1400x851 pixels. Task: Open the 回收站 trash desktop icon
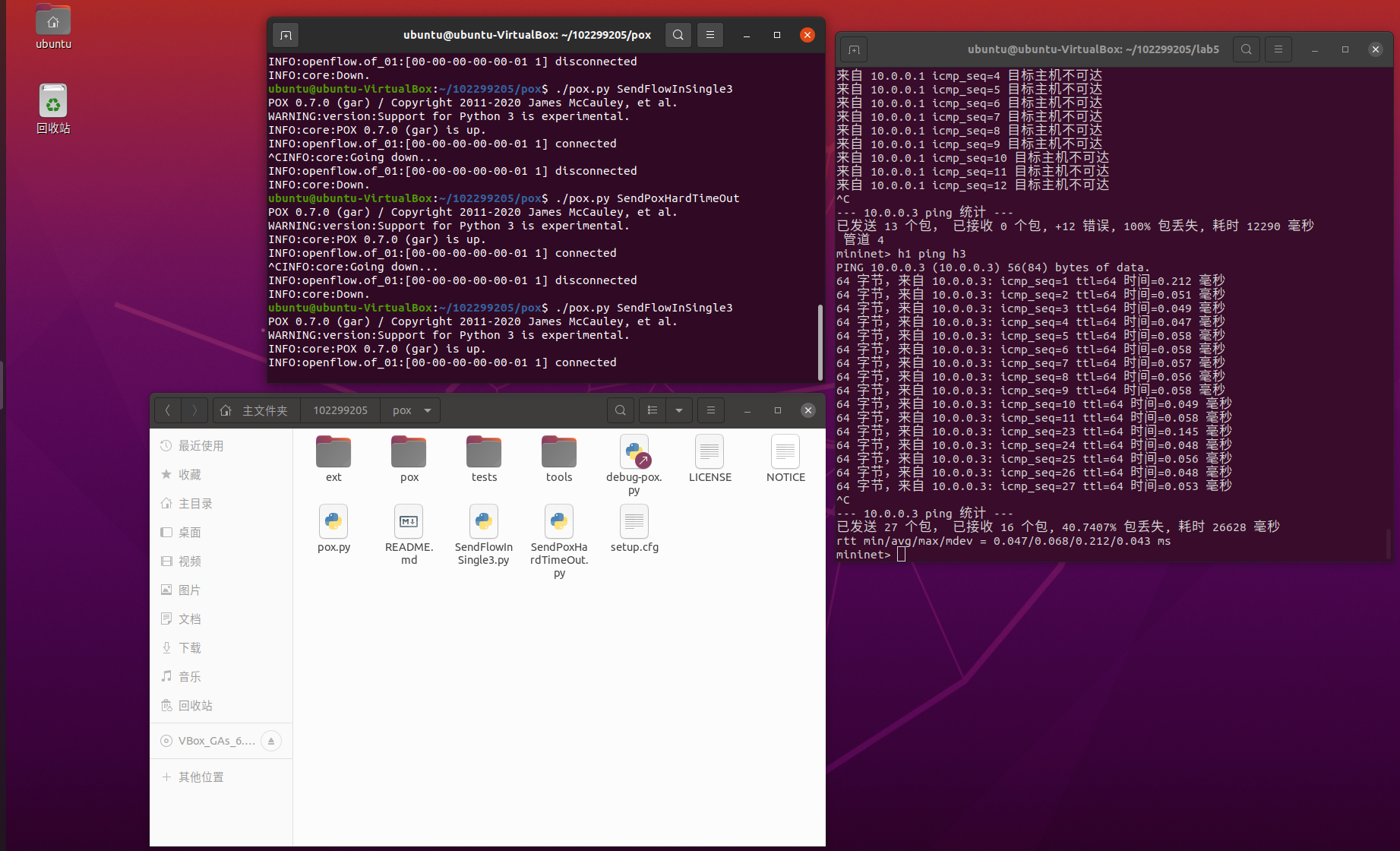tap(53, 109)
